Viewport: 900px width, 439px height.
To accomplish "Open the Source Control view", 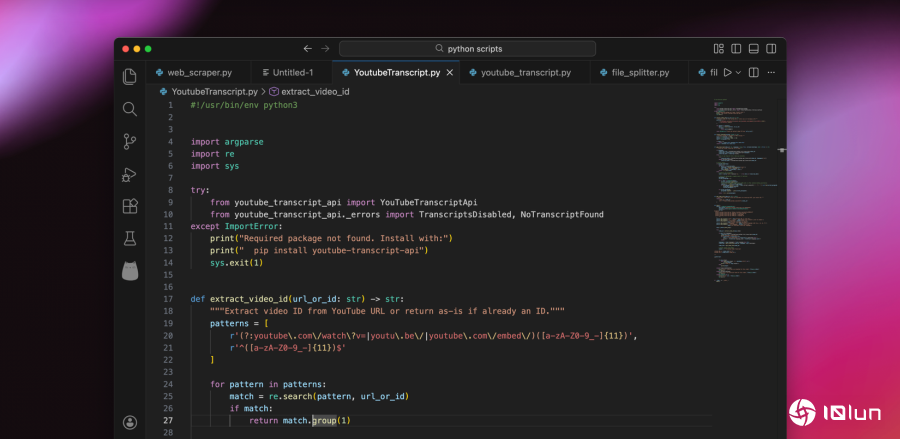I will click(129, 141).
